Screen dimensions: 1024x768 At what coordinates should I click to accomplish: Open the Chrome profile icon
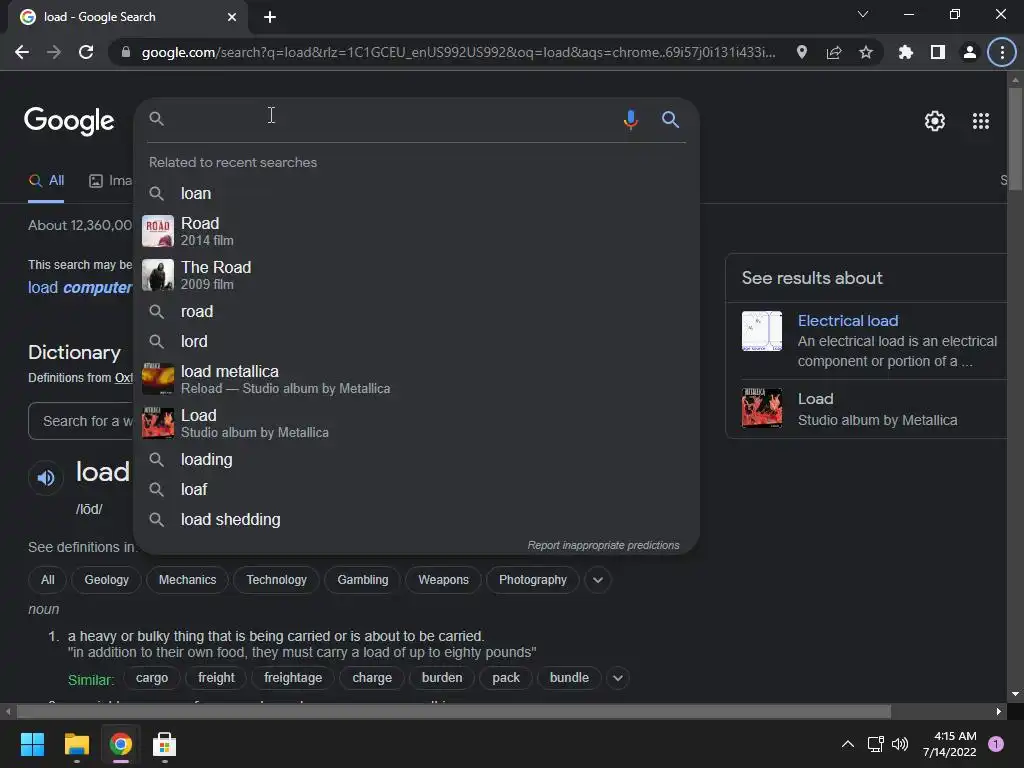(969, 52)
